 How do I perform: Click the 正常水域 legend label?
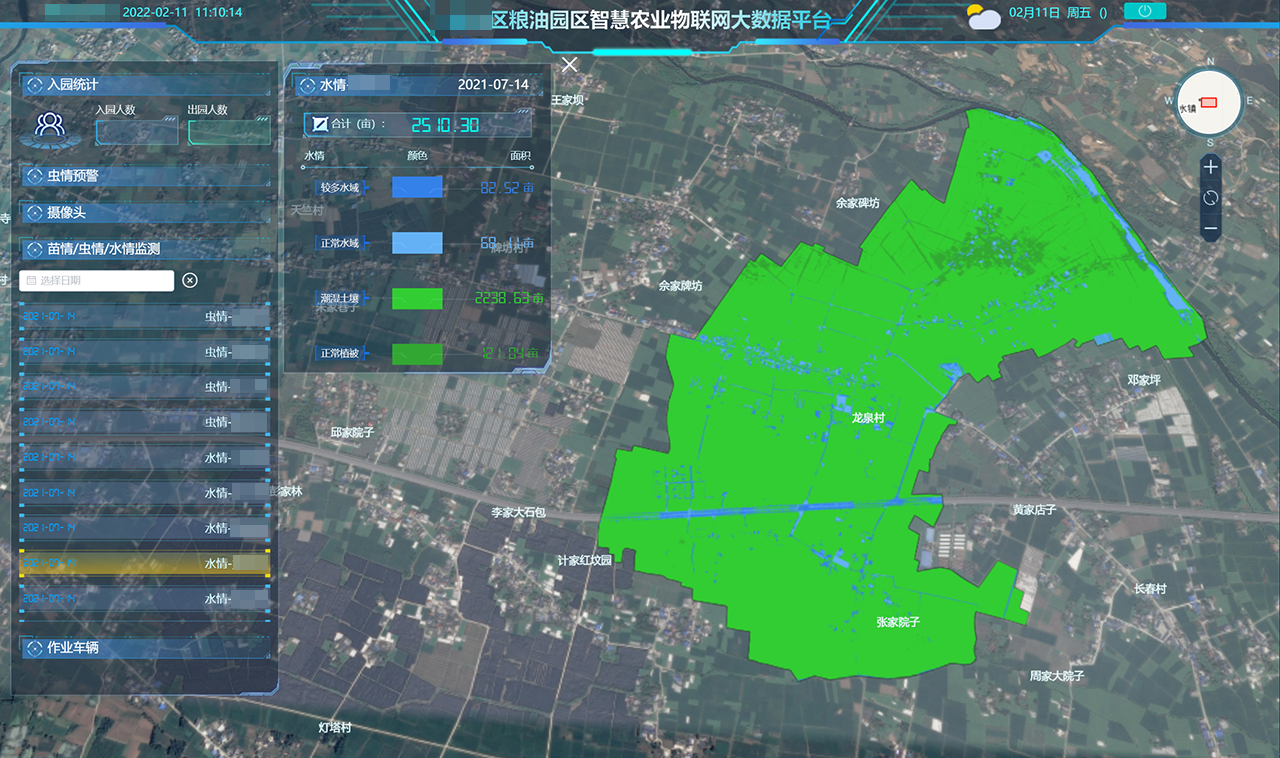(339, 243)
